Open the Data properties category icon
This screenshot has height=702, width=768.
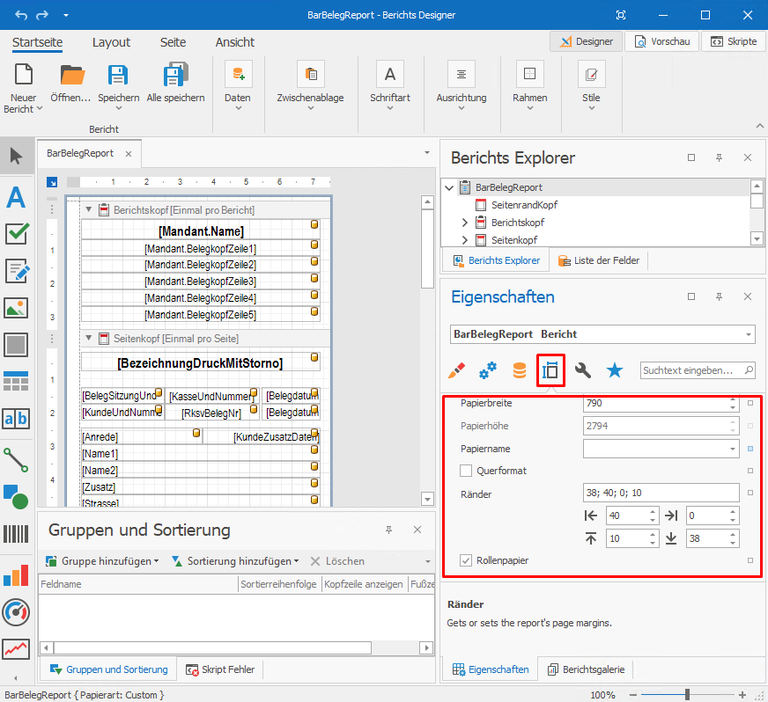[x=519, y=370]
